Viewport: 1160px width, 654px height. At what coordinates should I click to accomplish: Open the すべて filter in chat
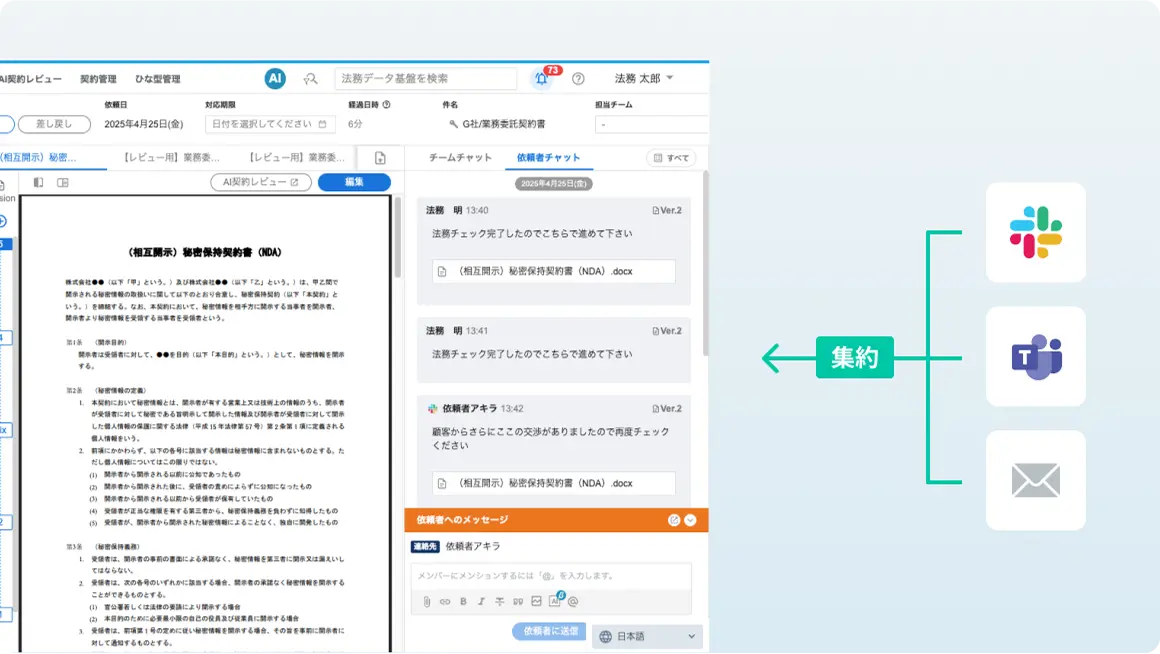671,158
